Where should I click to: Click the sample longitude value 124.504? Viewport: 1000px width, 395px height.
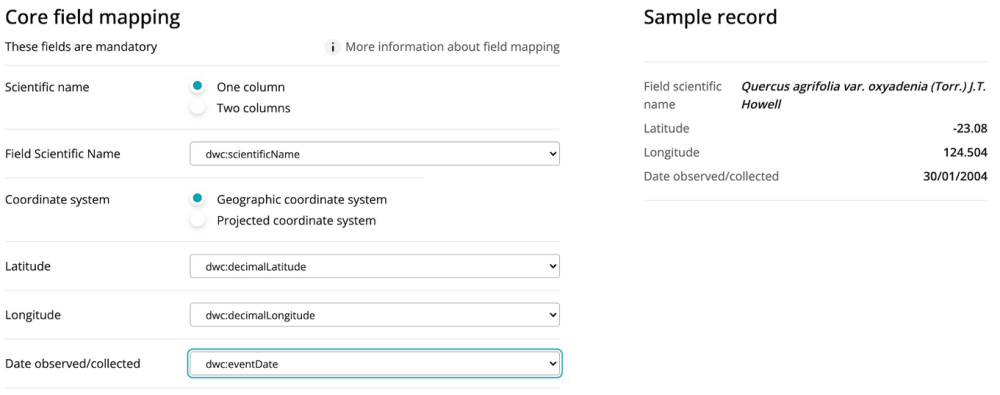[x=966, y=153]
